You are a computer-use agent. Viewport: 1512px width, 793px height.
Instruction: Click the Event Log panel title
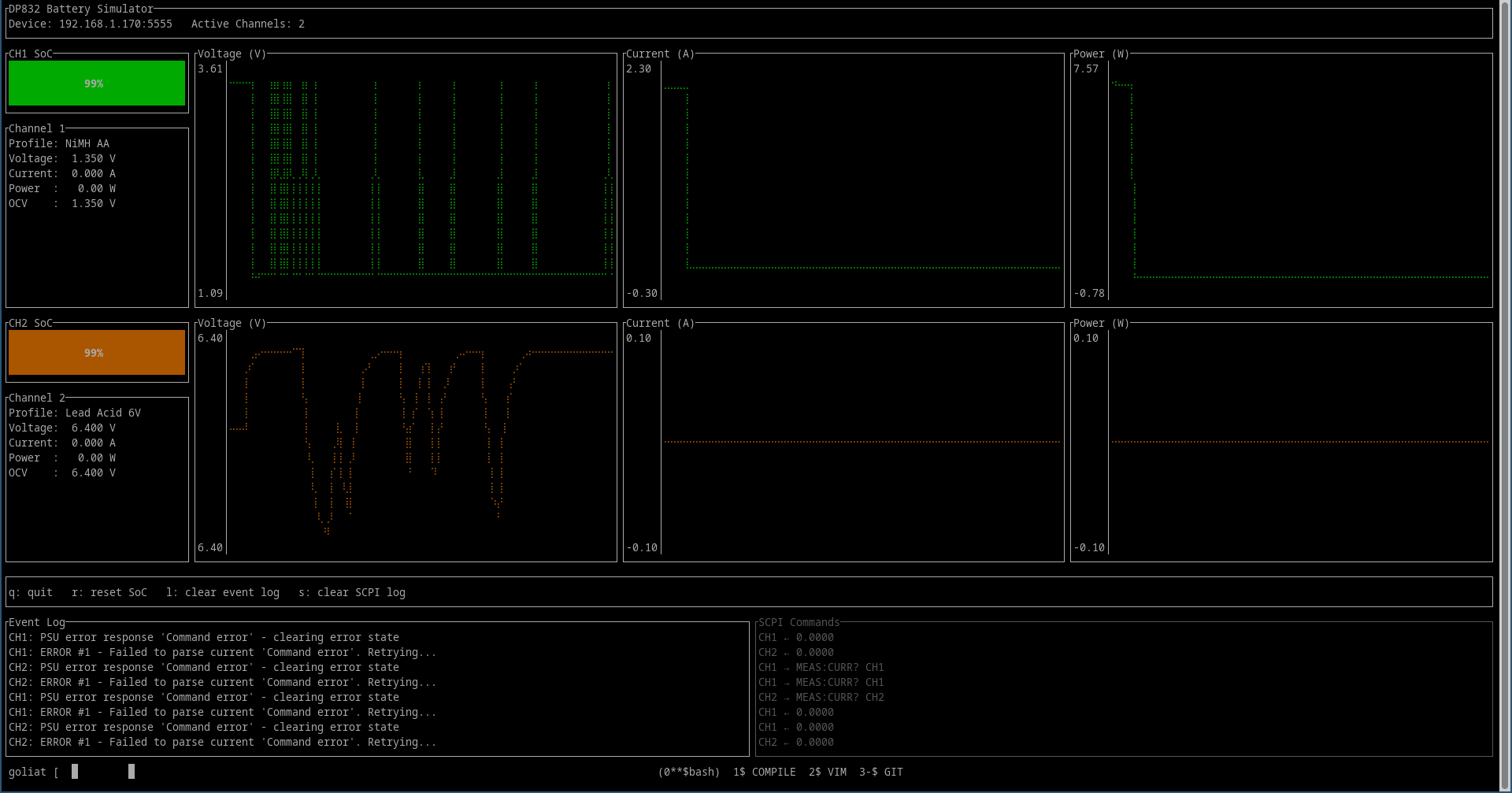(x=36, y=622)
